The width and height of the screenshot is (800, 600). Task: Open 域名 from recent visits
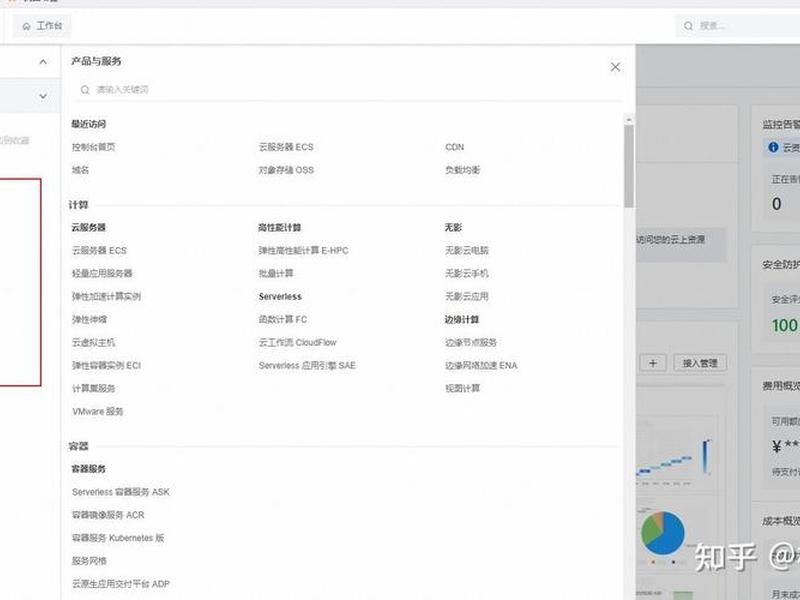(x=80, y=170)
